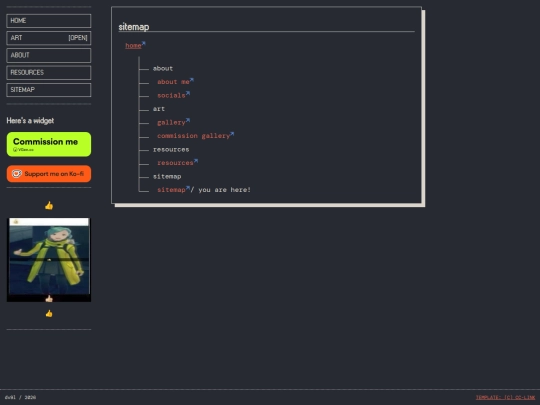
Task: Visit the gallery link
Action: 171,122
